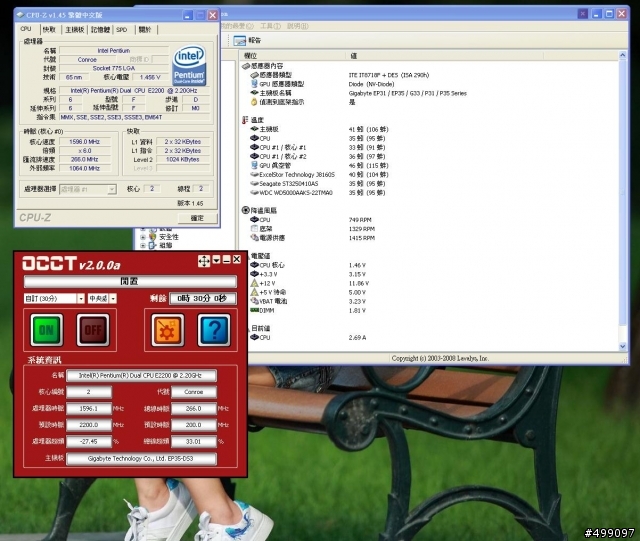Click the 偵測到底架指示 row icon

[x=254, y=102]
